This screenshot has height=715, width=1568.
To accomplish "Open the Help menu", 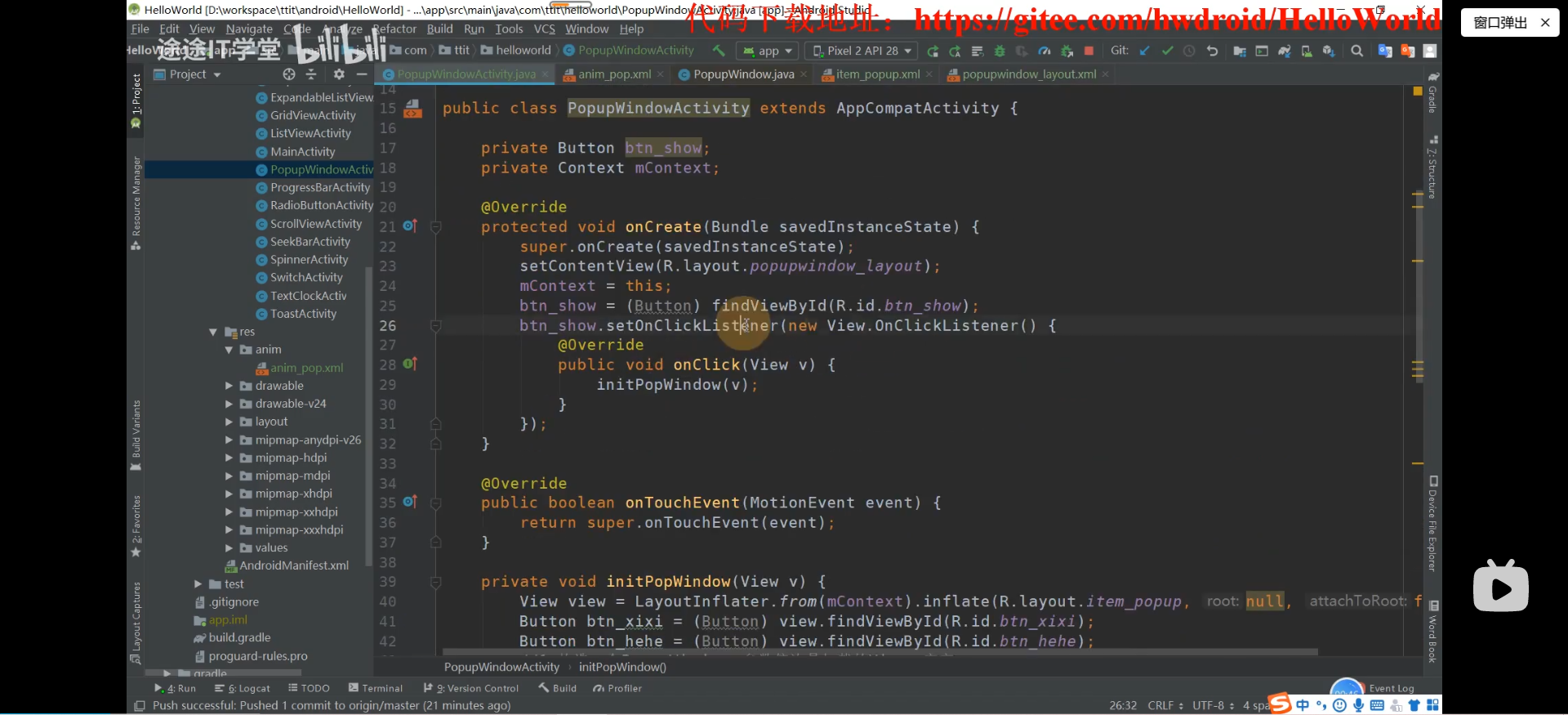I will pyautogui.click(x=631, y=29).
